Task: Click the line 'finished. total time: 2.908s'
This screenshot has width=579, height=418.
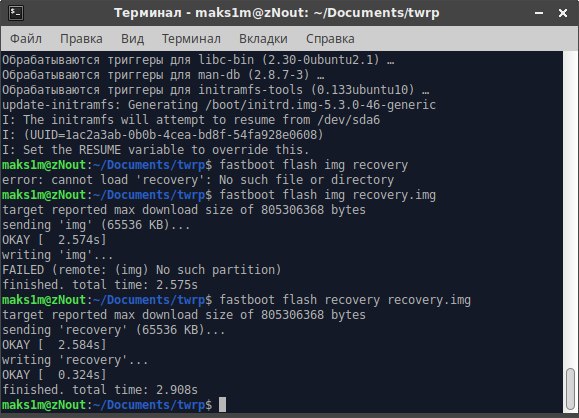Action: click(x=100, y=390)
